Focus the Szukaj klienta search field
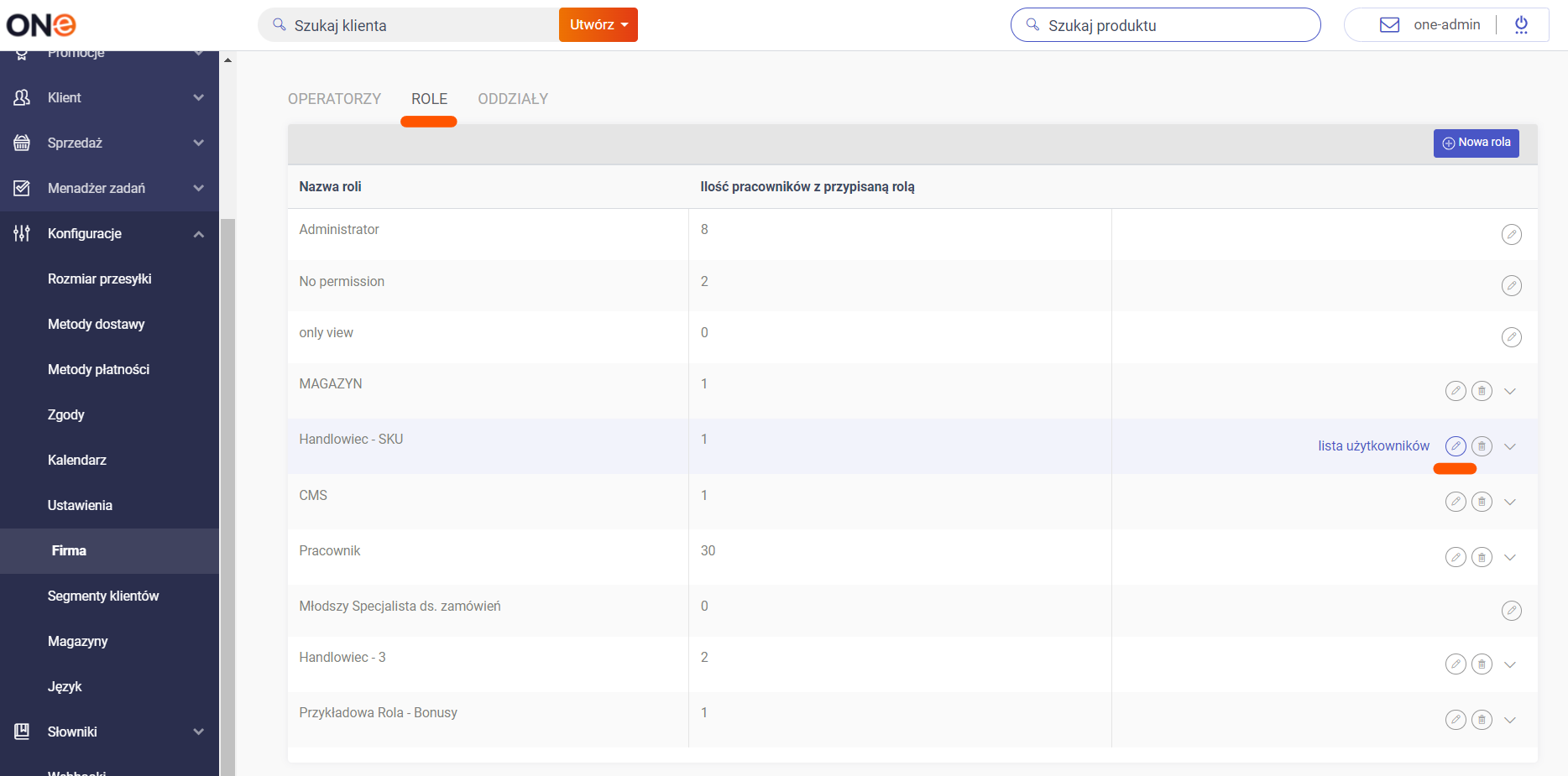This screenshot has width=1568, height=776. pos(408,25)
